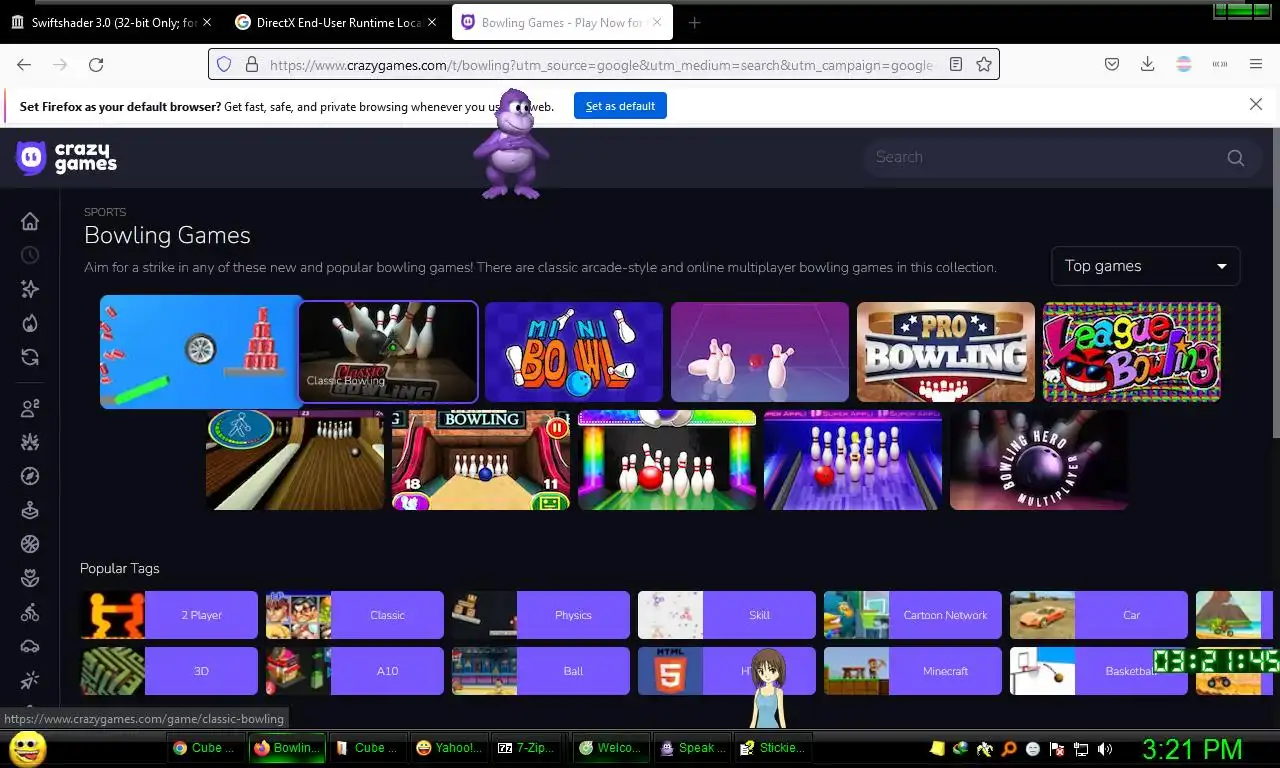Open 2 Player category icon in sidebar
Image resolution: width=1280 pixels, height=768 pixels.
(x=30, y=408)
